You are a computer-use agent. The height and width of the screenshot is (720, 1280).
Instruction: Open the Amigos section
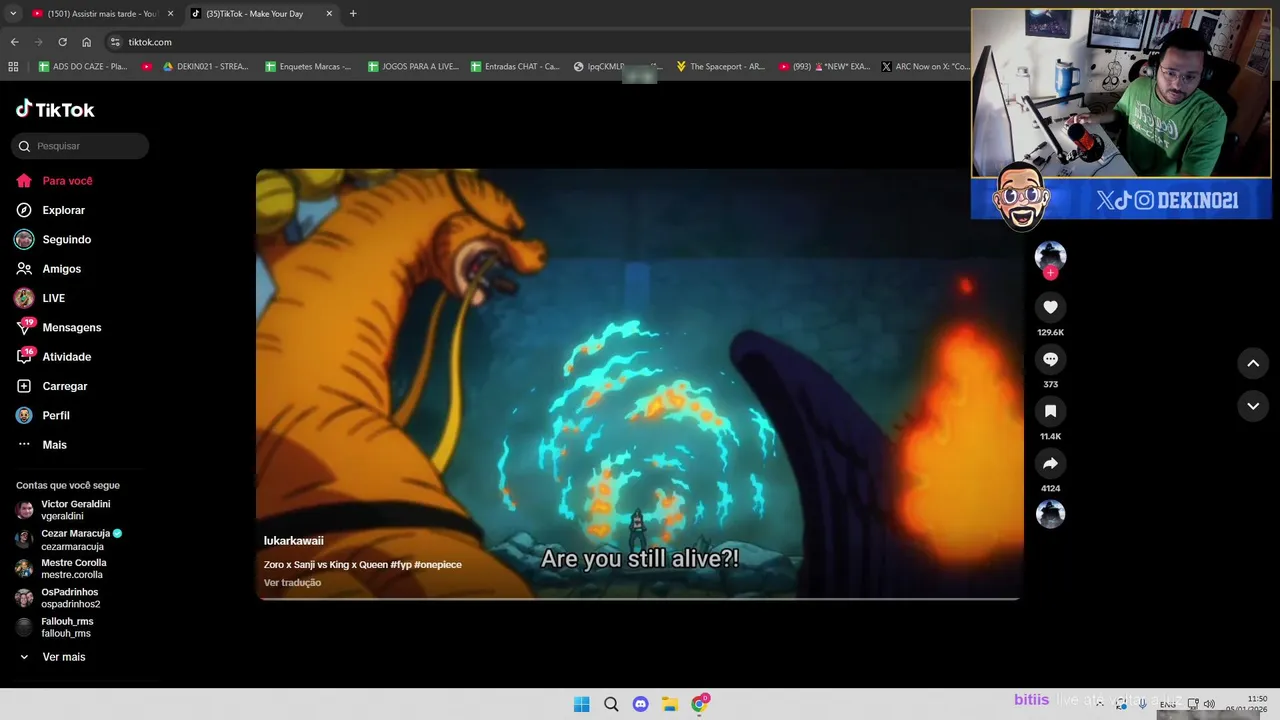(x=49, y=269)
